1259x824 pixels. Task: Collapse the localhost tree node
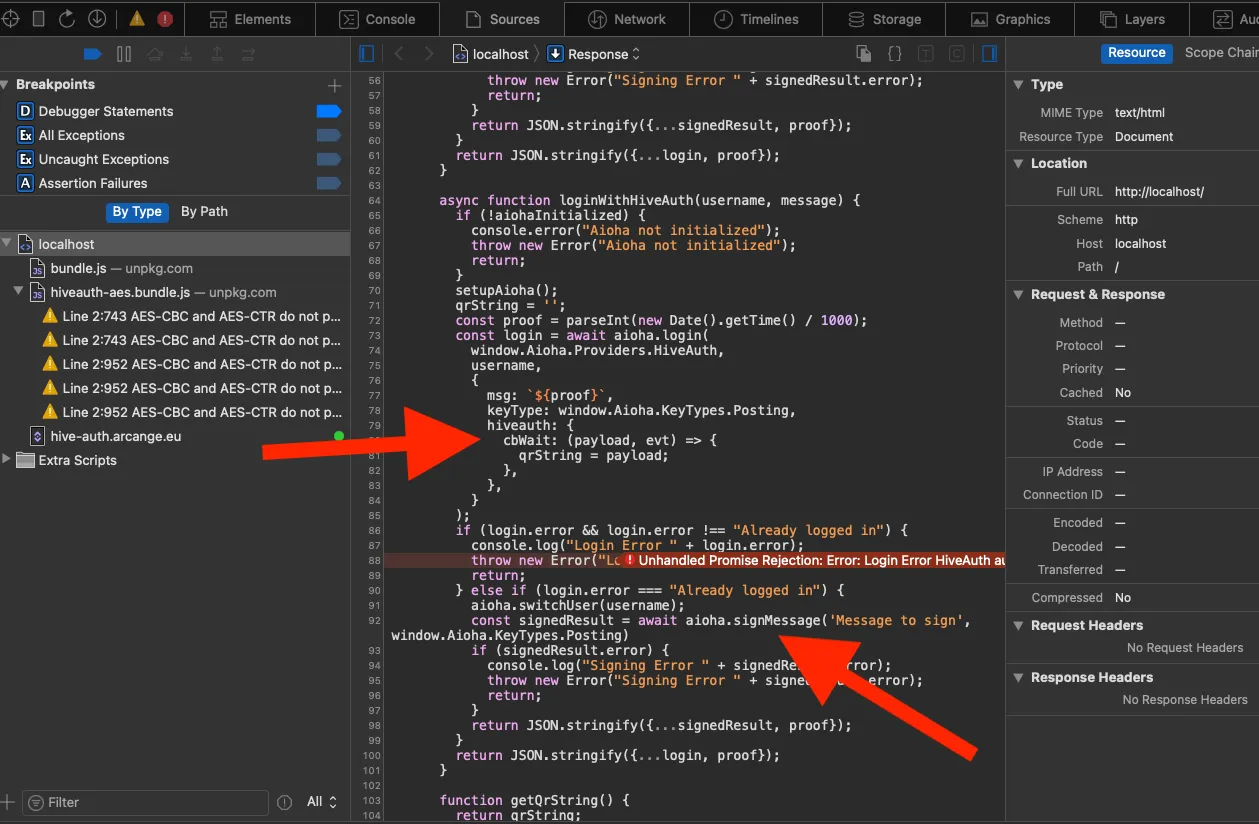pos(7,244)
